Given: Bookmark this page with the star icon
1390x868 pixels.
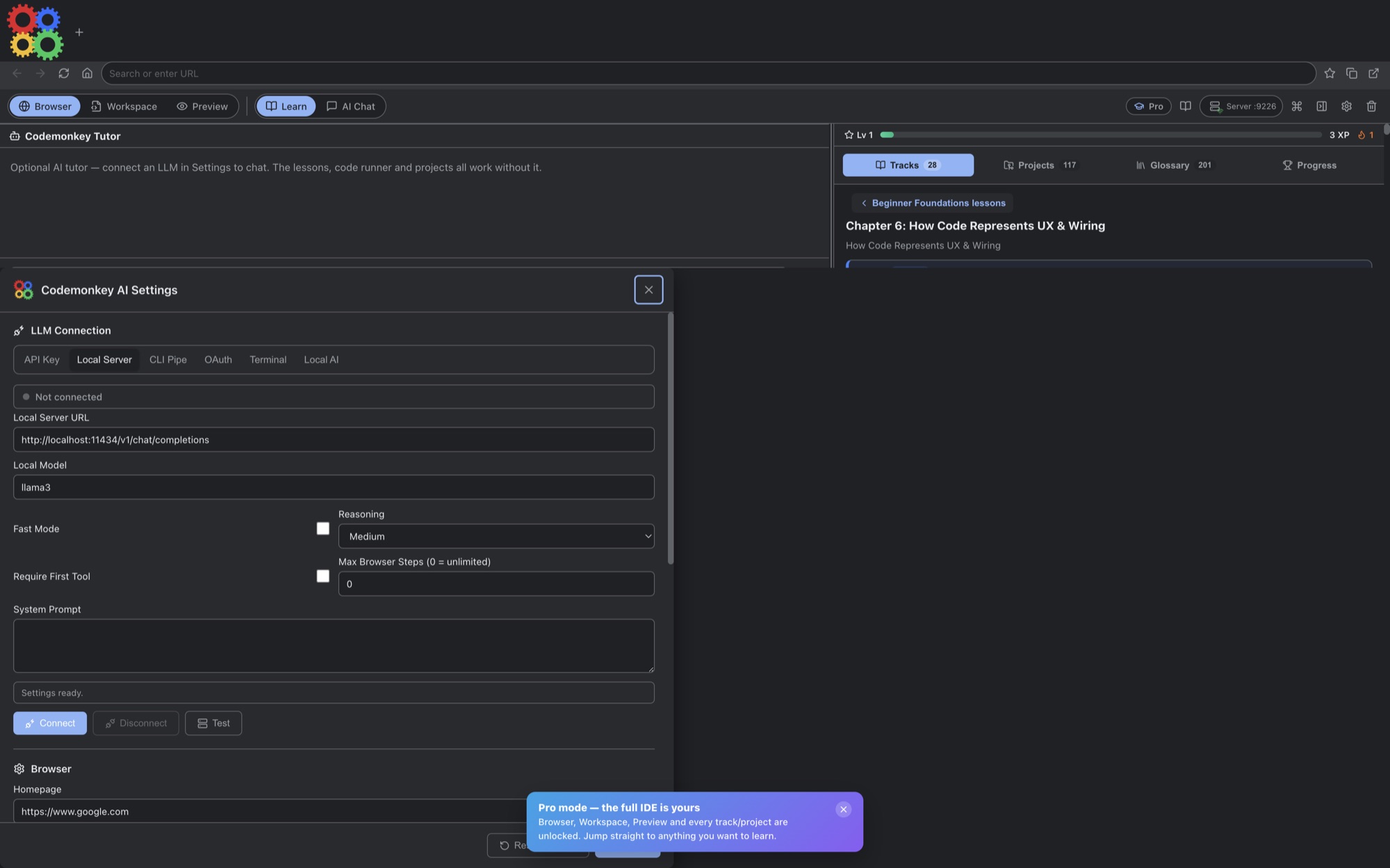Looking at the screenshot, I should (x=1330, y=73).
